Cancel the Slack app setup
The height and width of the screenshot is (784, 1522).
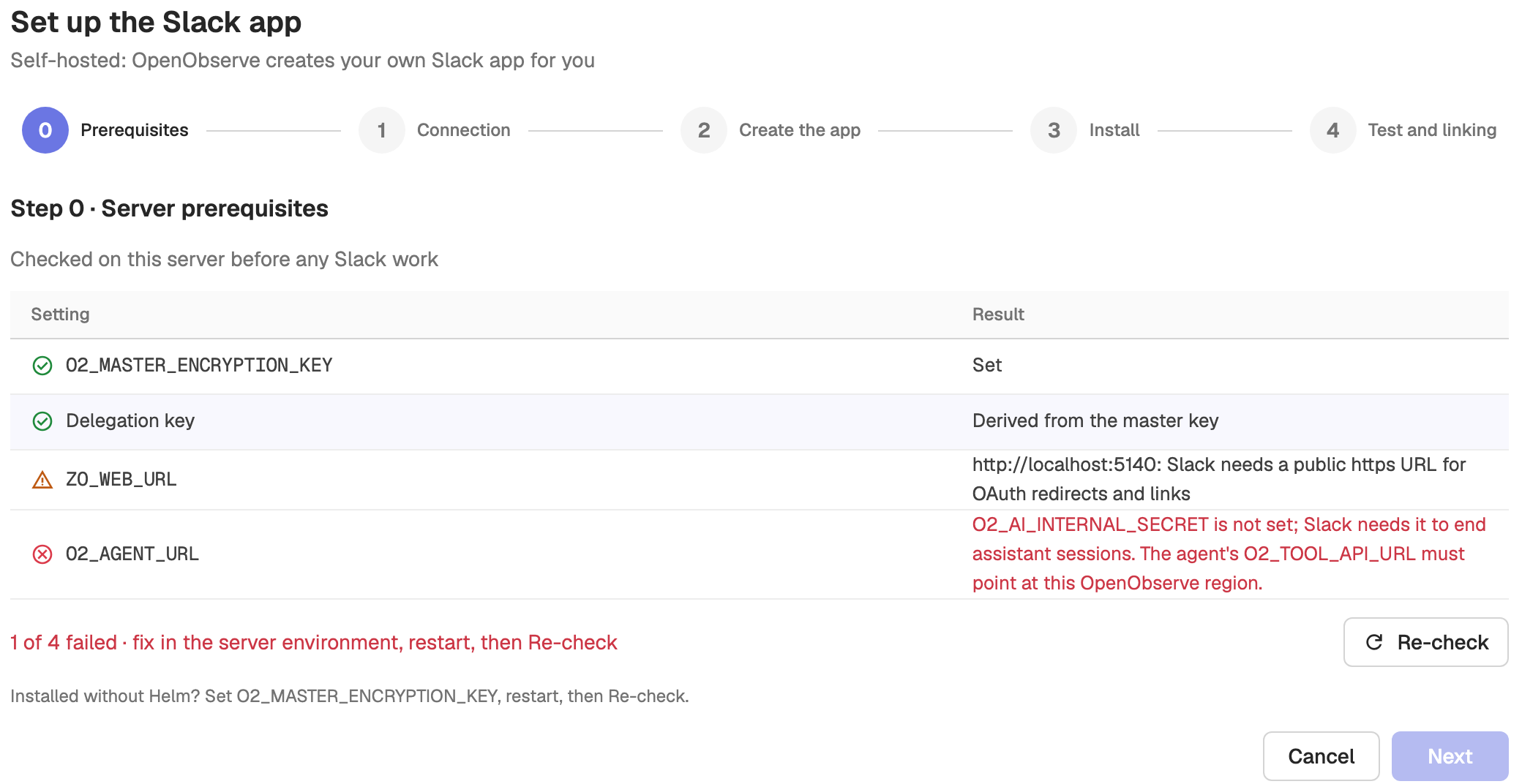point(1322,756)
